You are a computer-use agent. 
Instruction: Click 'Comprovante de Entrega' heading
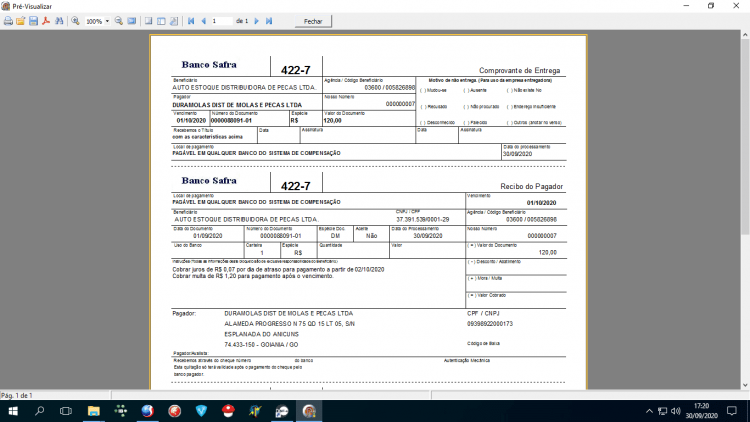[x=519, y=70]
